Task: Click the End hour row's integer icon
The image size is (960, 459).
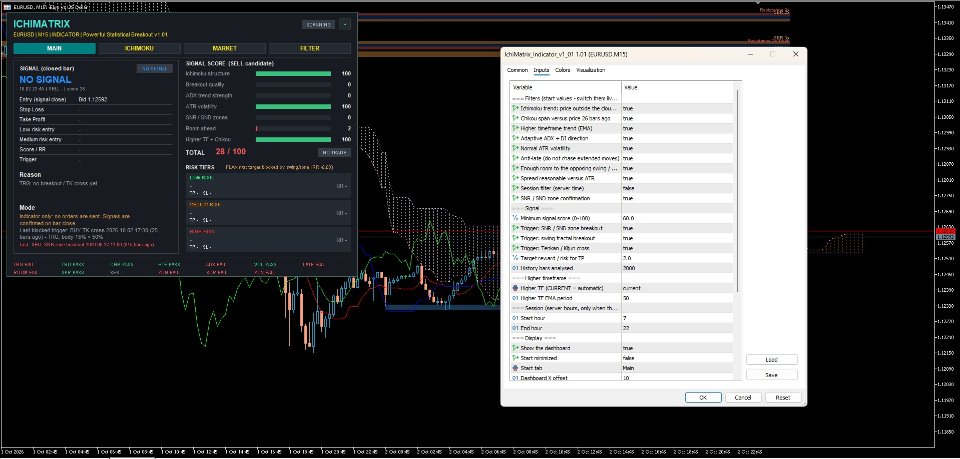Action: click(x=516, y=328)
